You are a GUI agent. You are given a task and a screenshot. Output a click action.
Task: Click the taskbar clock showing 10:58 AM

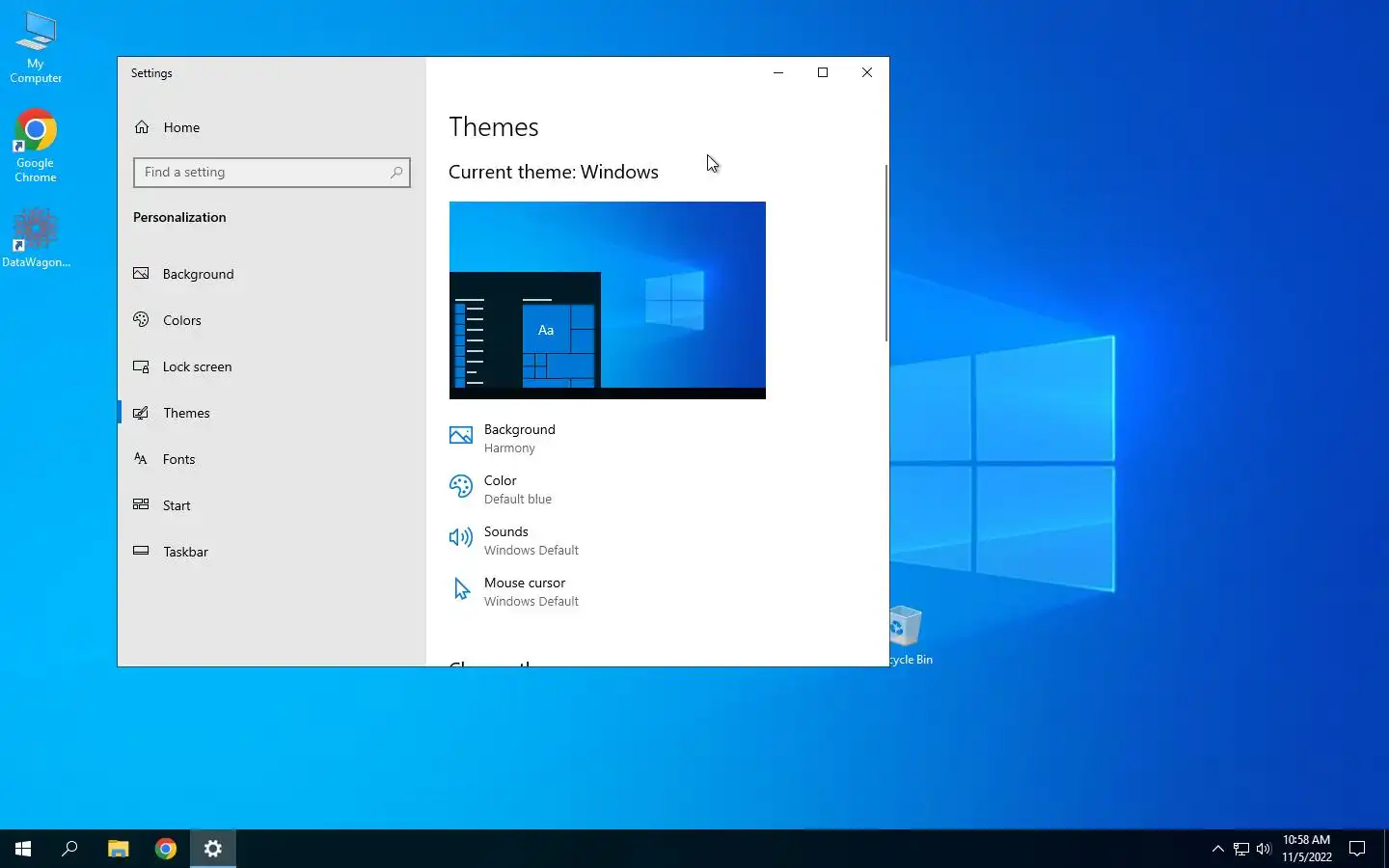pos(1306,849)
